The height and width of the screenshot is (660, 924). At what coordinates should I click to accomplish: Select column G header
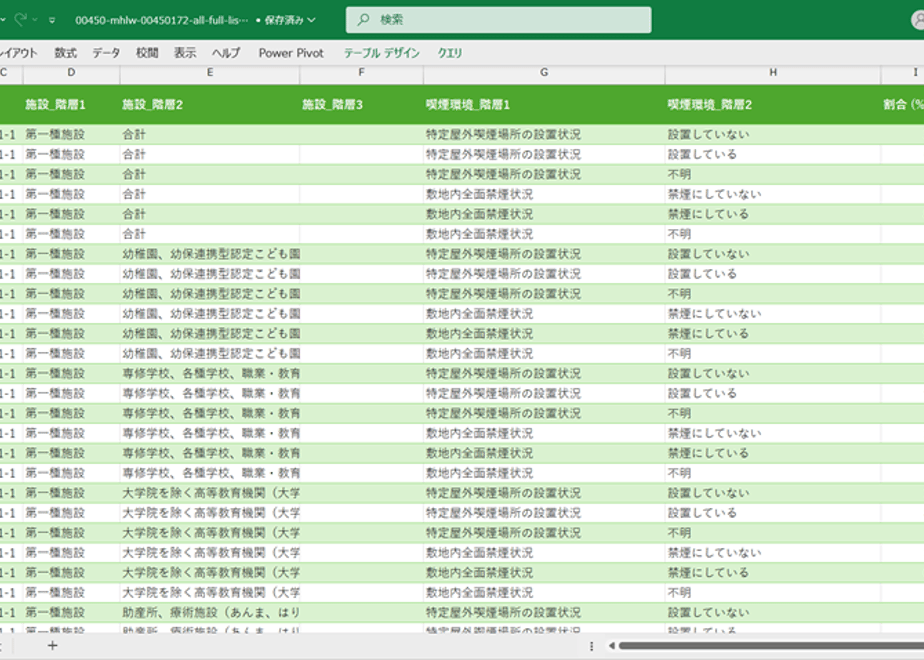544,72
